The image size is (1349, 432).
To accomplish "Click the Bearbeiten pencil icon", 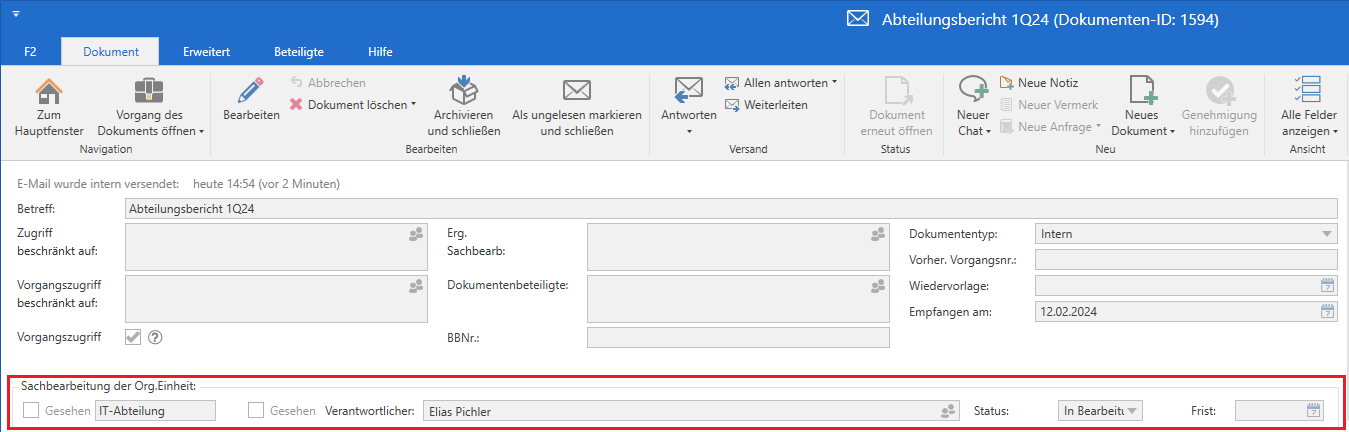I will pyautogui.click(x=250, y=93).
